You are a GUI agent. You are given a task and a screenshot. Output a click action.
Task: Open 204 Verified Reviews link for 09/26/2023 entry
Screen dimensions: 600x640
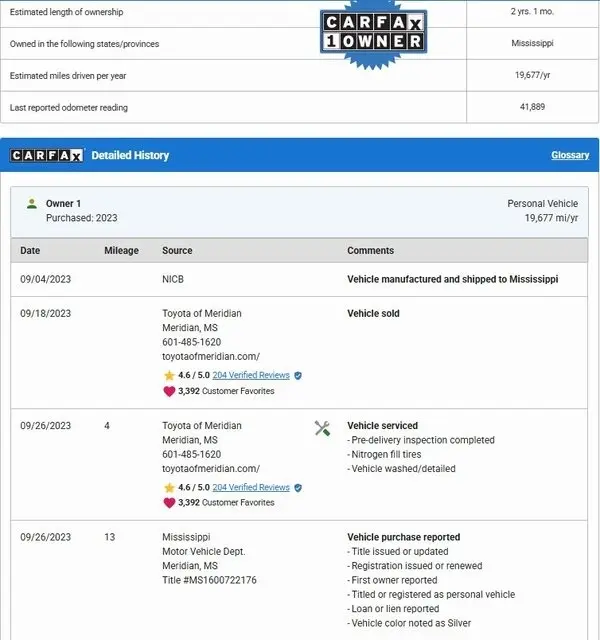(251, 488)
